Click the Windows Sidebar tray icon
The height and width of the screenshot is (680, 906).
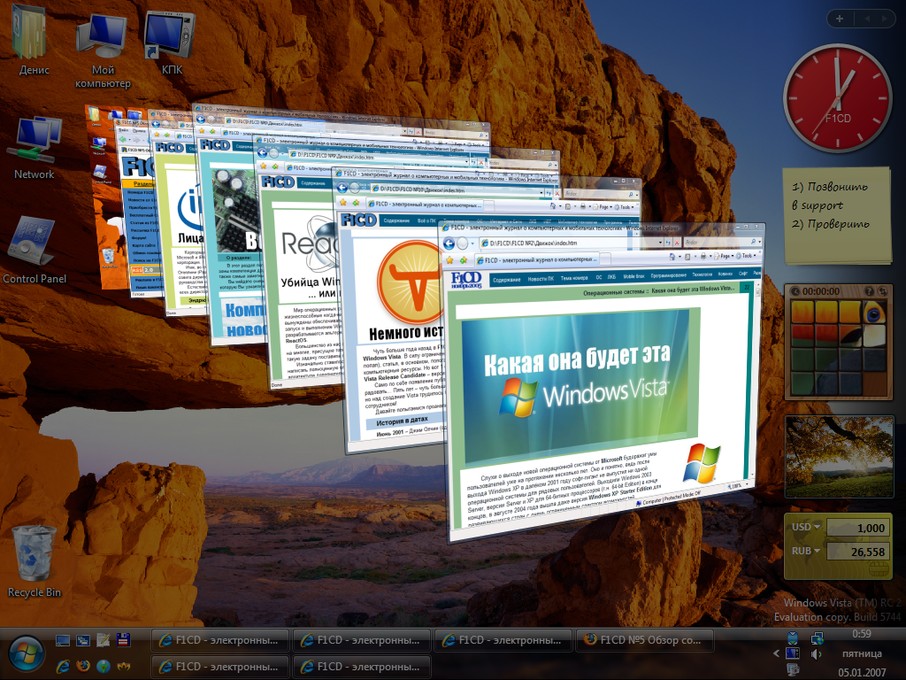793,654
